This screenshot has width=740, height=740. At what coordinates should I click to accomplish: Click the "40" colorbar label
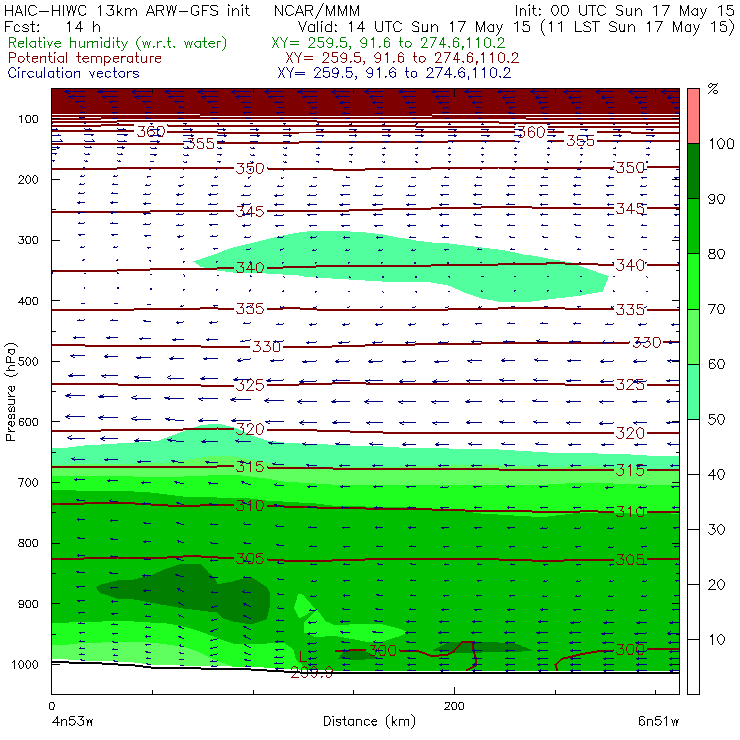(x=716, y=474)
